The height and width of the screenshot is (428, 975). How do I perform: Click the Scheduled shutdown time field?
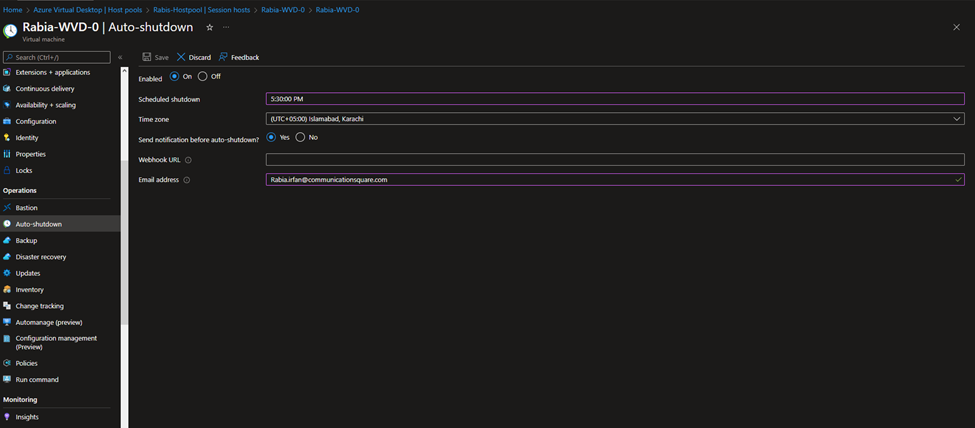point(615,98)
